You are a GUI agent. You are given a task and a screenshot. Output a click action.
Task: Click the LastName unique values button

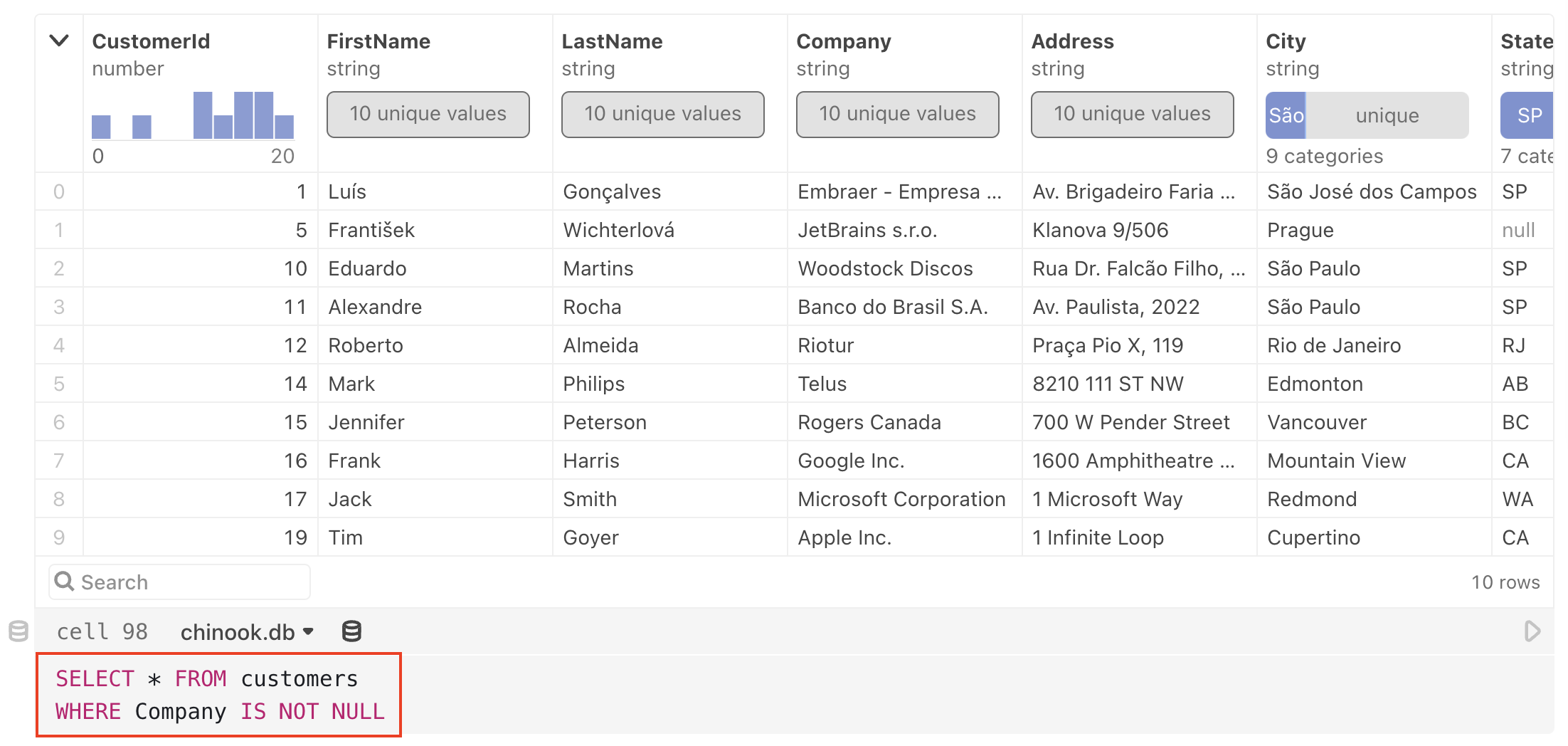[x=663, y=114]
